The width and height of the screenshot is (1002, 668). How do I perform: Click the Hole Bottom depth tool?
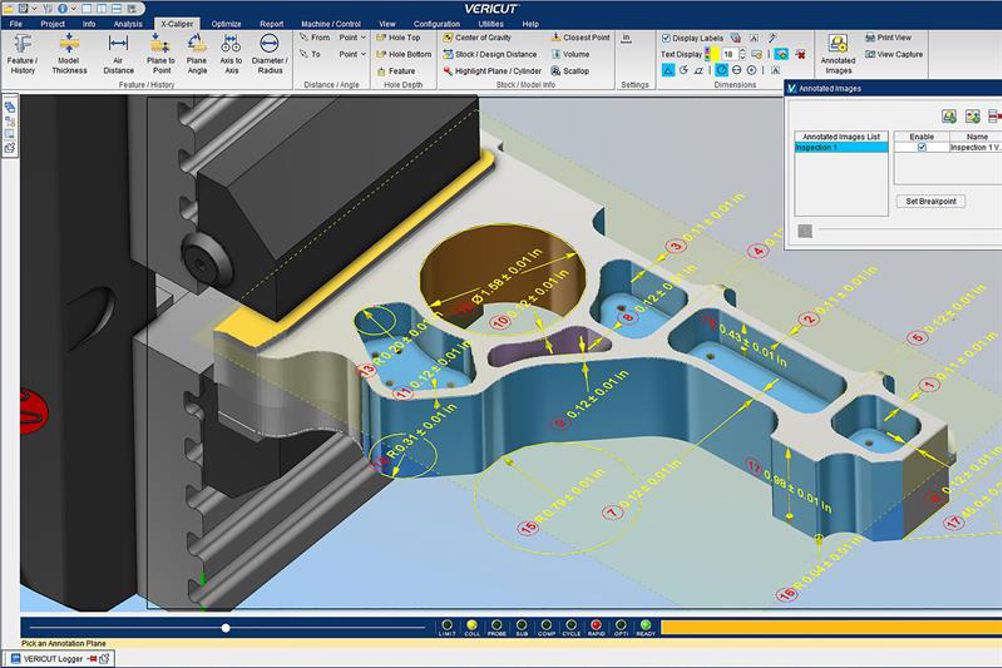click(x=404, y=54)
